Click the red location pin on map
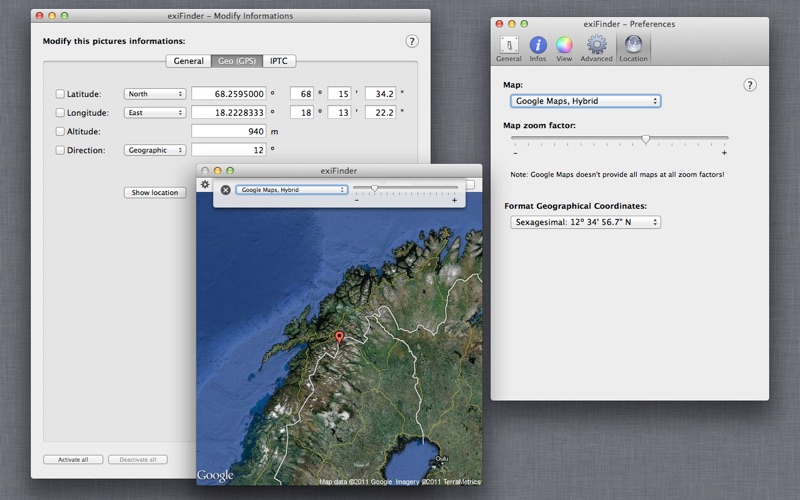800x500 pixels. pyautogui.click(x=339, y=338)
